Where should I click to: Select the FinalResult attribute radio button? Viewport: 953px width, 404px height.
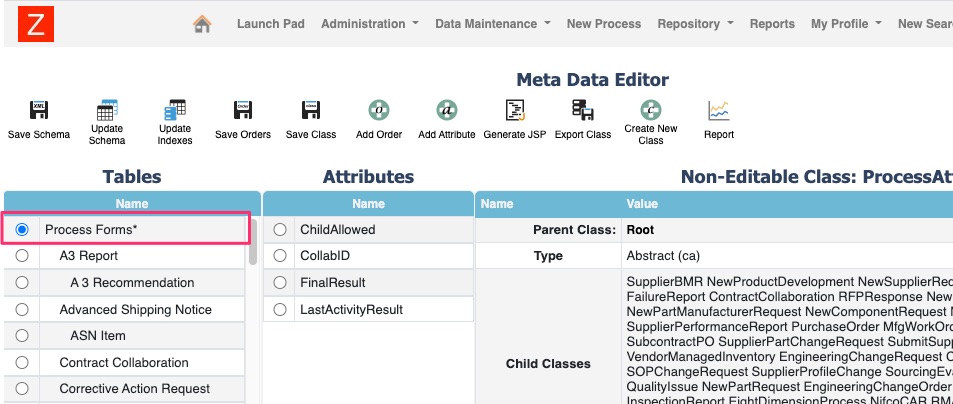click(280, 282)
